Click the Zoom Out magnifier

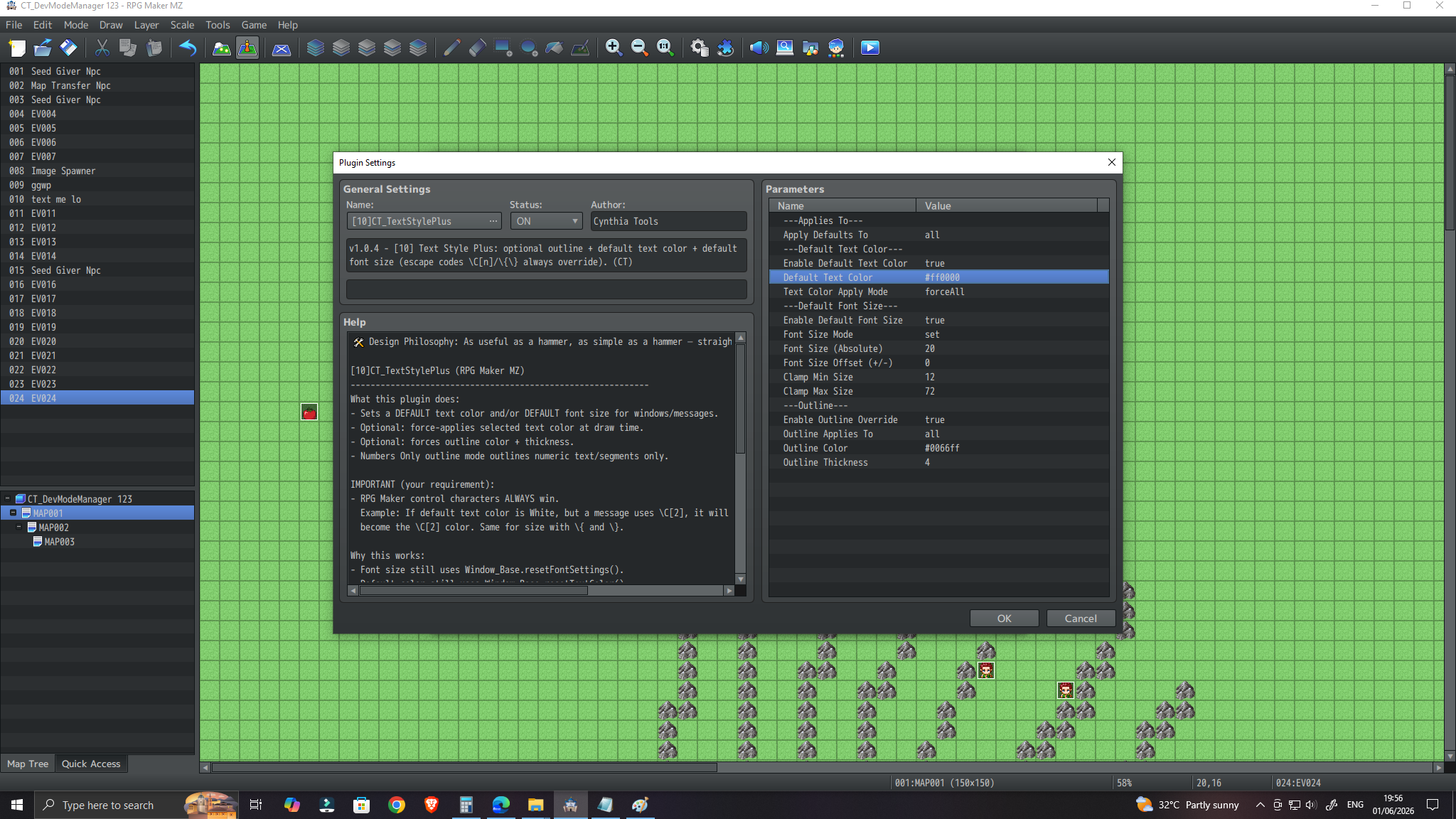639,48
